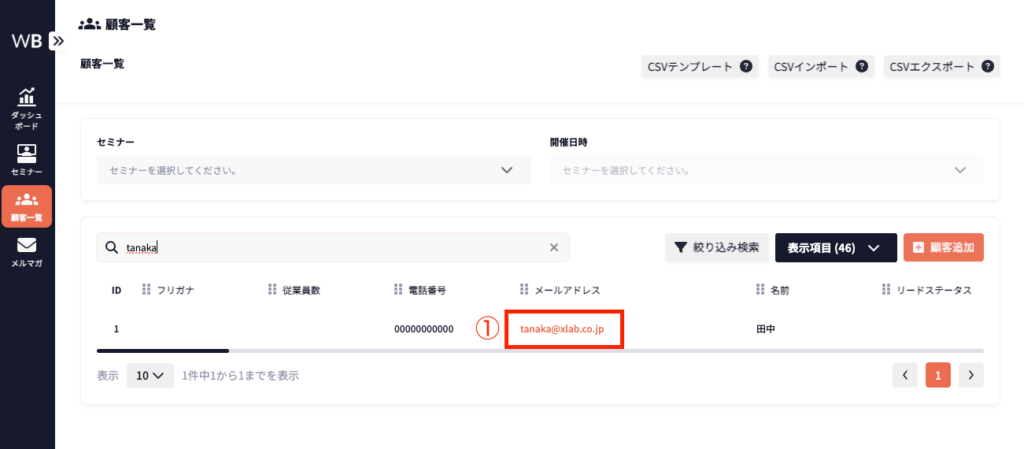
Task: Clear the tanaka search text with X
Action: tap(554, 248)
